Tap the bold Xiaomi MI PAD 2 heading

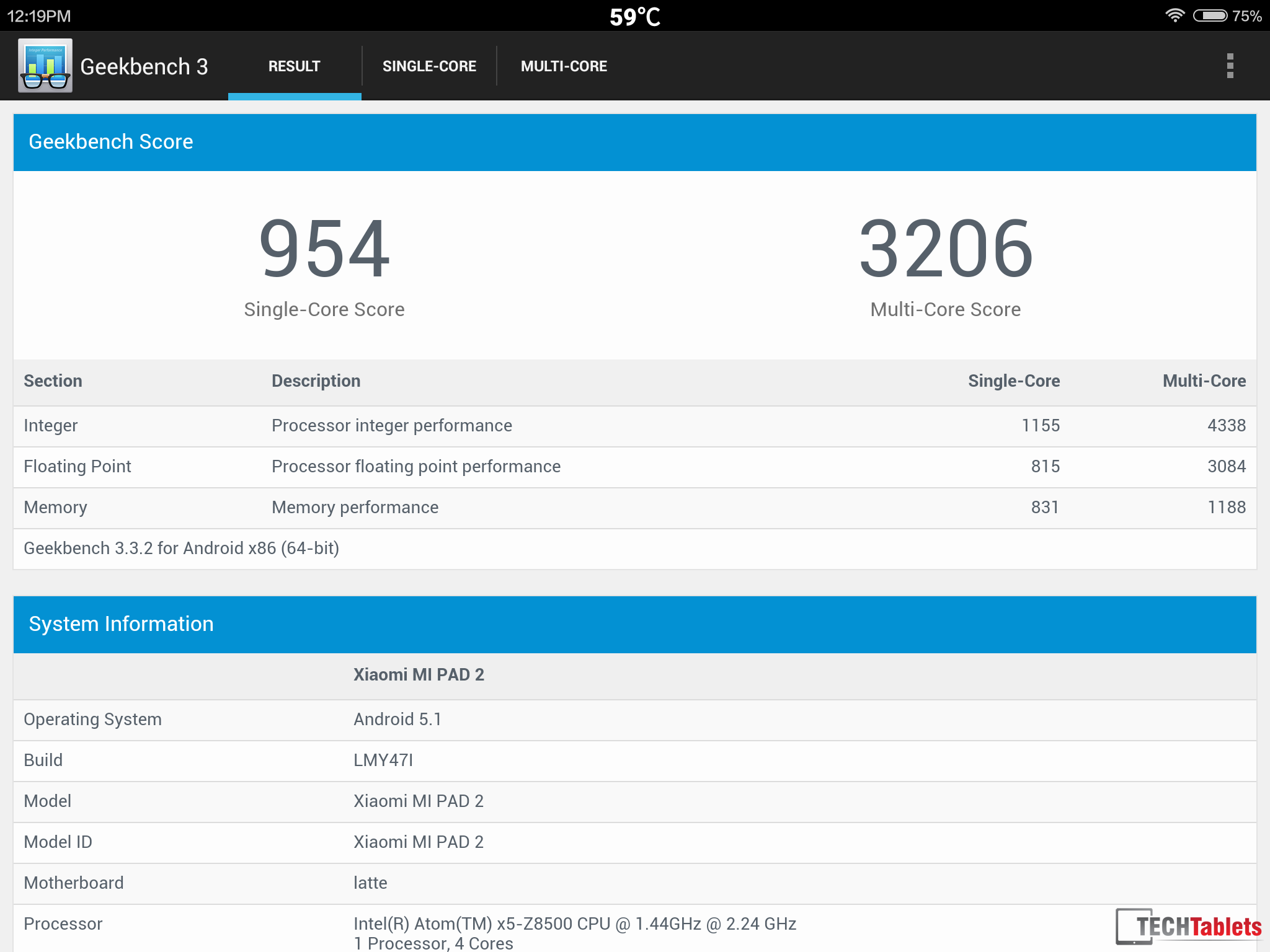pyautogui.click(x=419, y=675)
